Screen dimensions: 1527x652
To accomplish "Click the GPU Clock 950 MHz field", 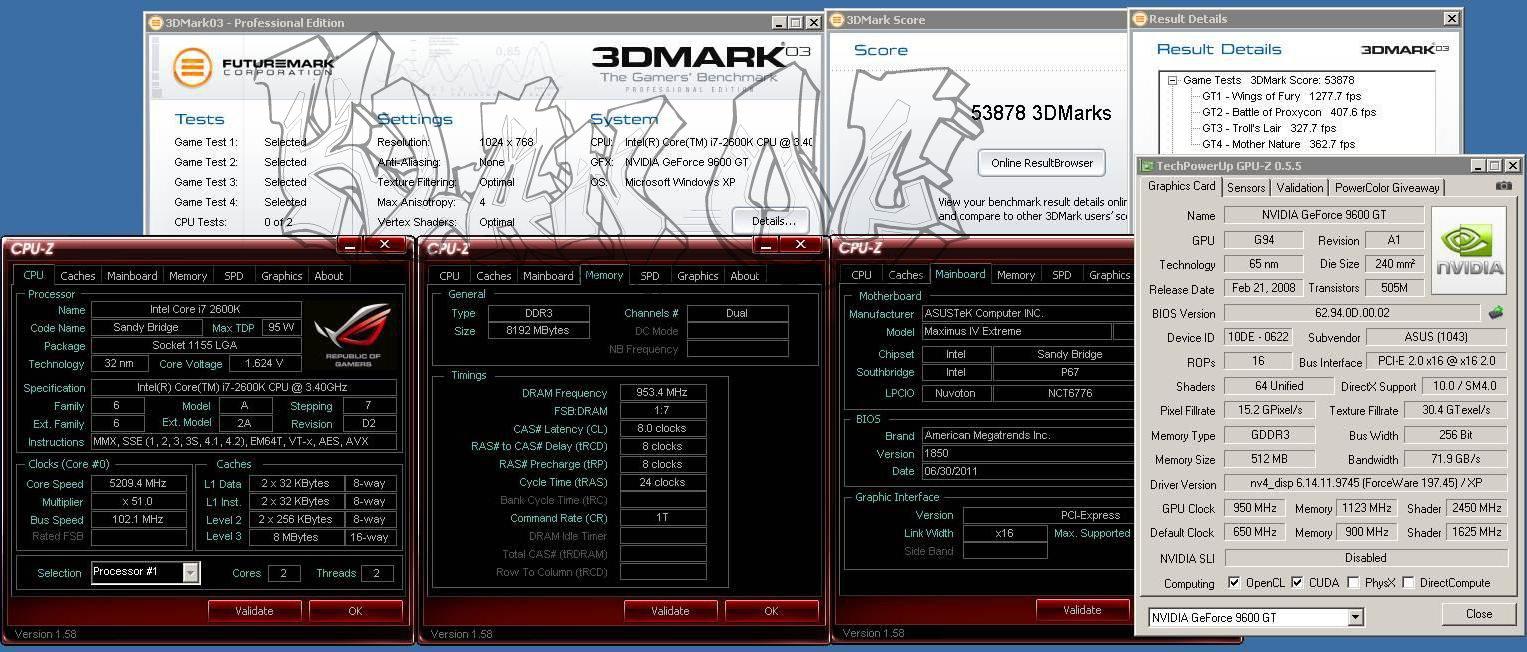I will pyautogui.click(x=1254, y=508).
